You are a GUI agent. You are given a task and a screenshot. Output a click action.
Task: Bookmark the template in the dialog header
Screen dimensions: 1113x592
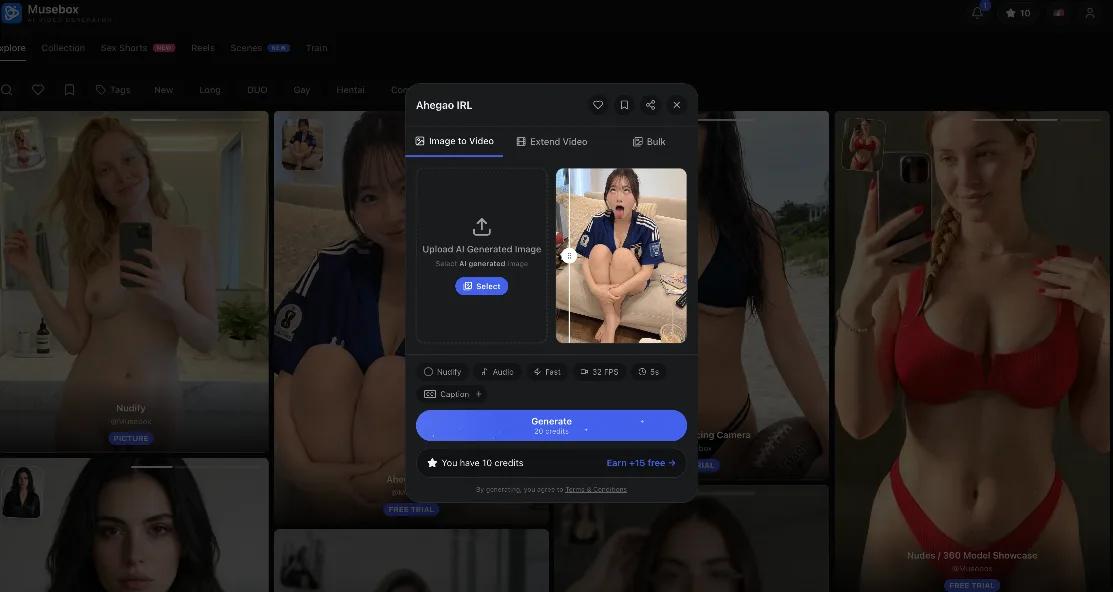624,105
